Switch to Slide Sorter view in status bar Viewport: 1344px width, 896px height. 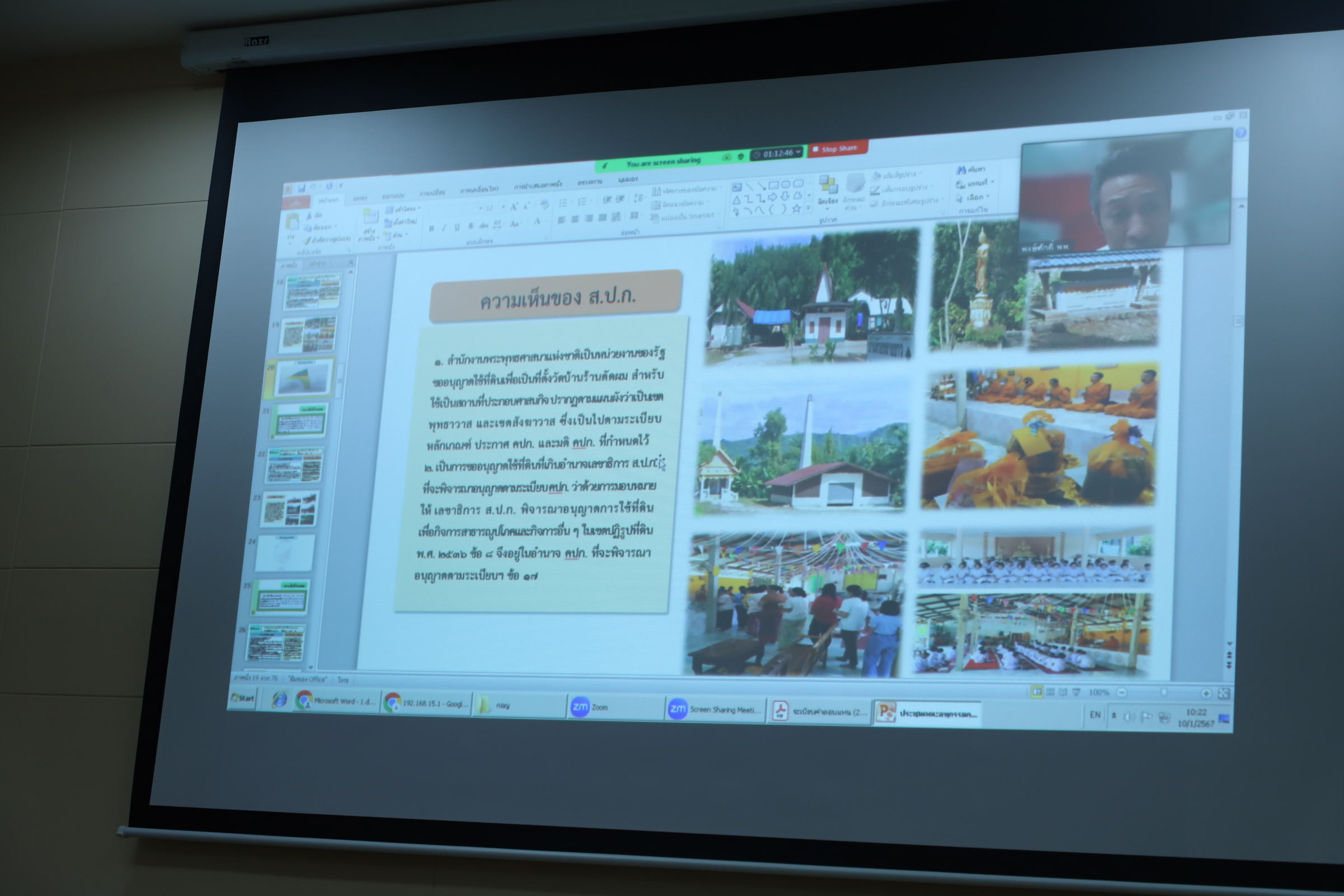coord(1049,692)
